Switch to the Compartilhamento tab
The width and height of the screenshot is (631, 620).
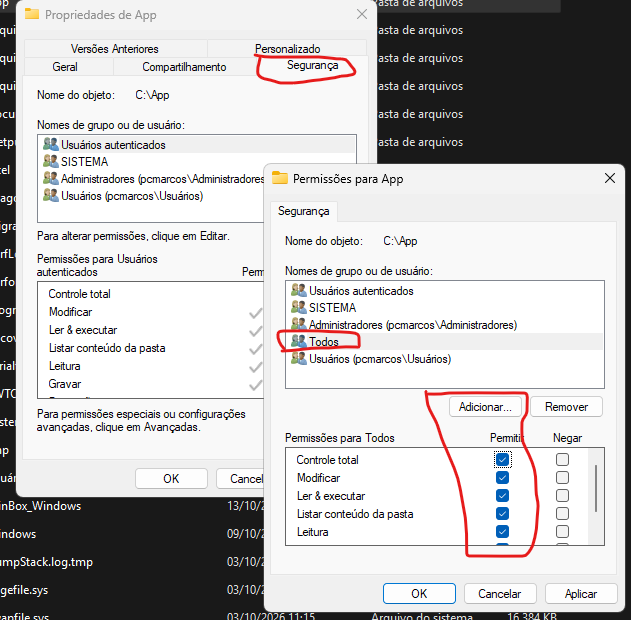pyautogui.click(x=184, y=67)
